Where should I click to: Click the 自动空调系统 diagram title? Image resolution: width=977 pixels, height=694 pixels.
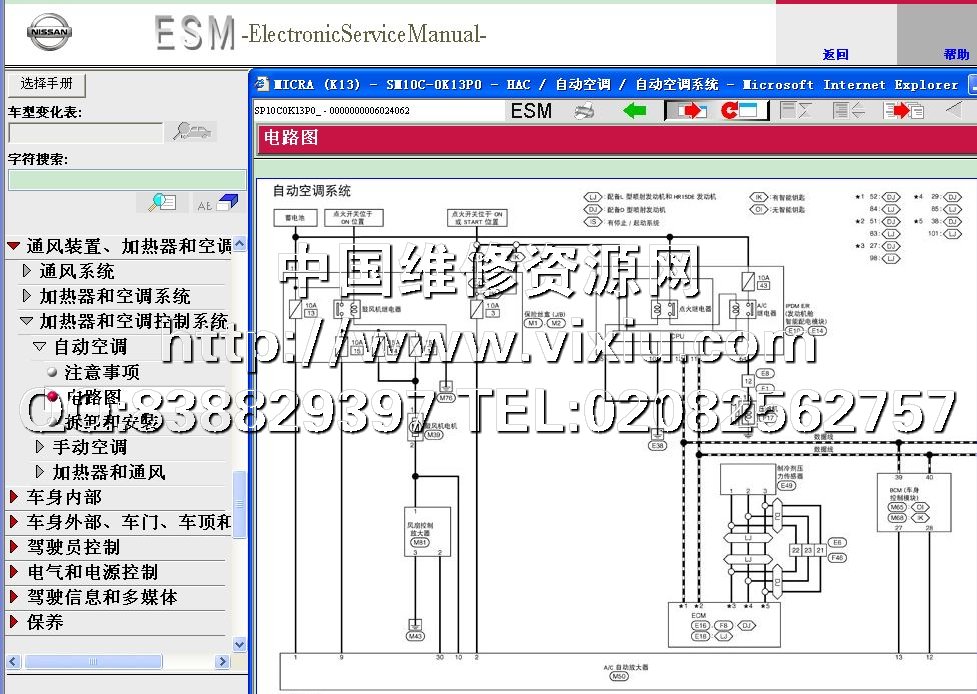[312, 191]
